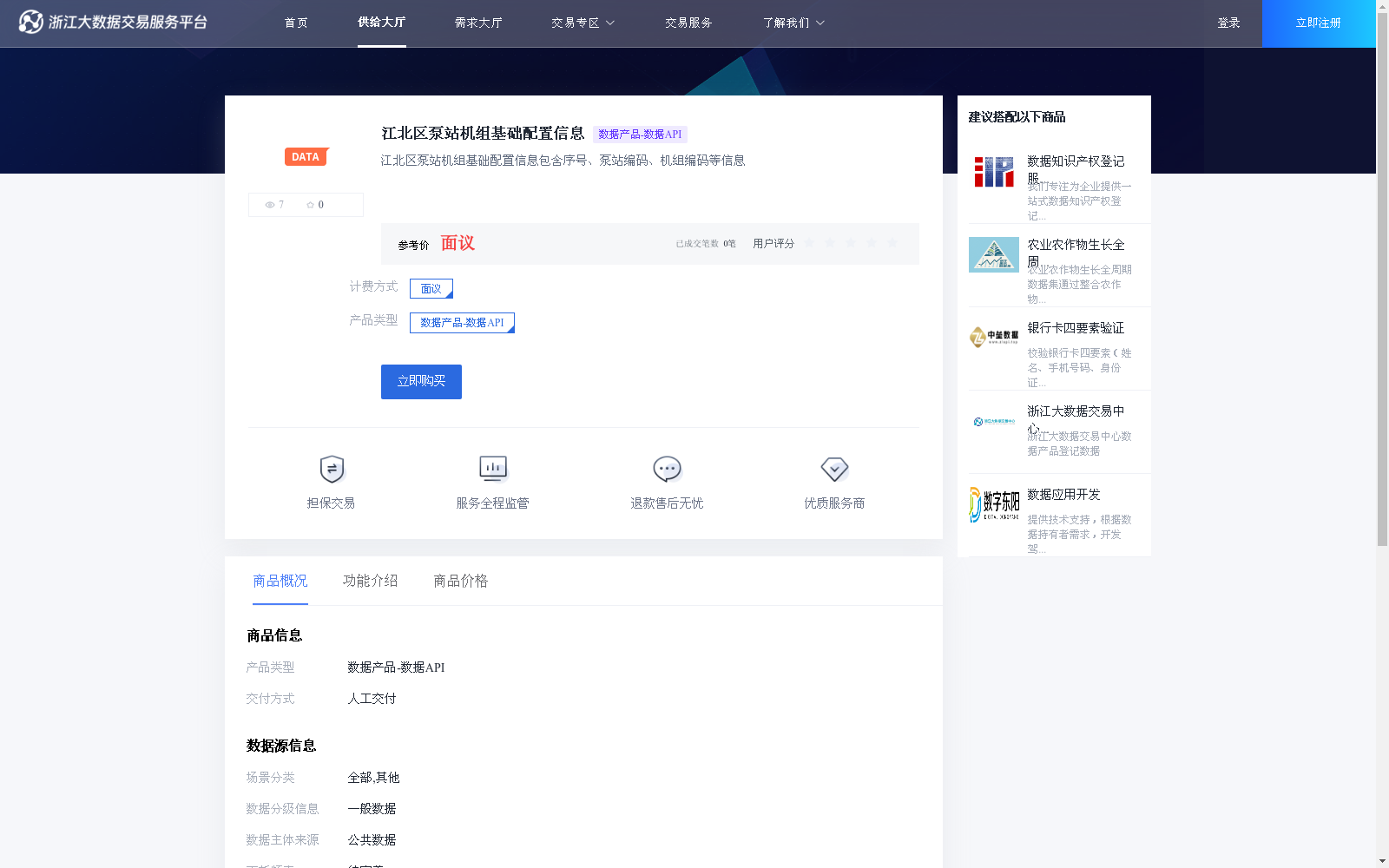Click the 建议搭配以下商品 heading

[1017, 117]
